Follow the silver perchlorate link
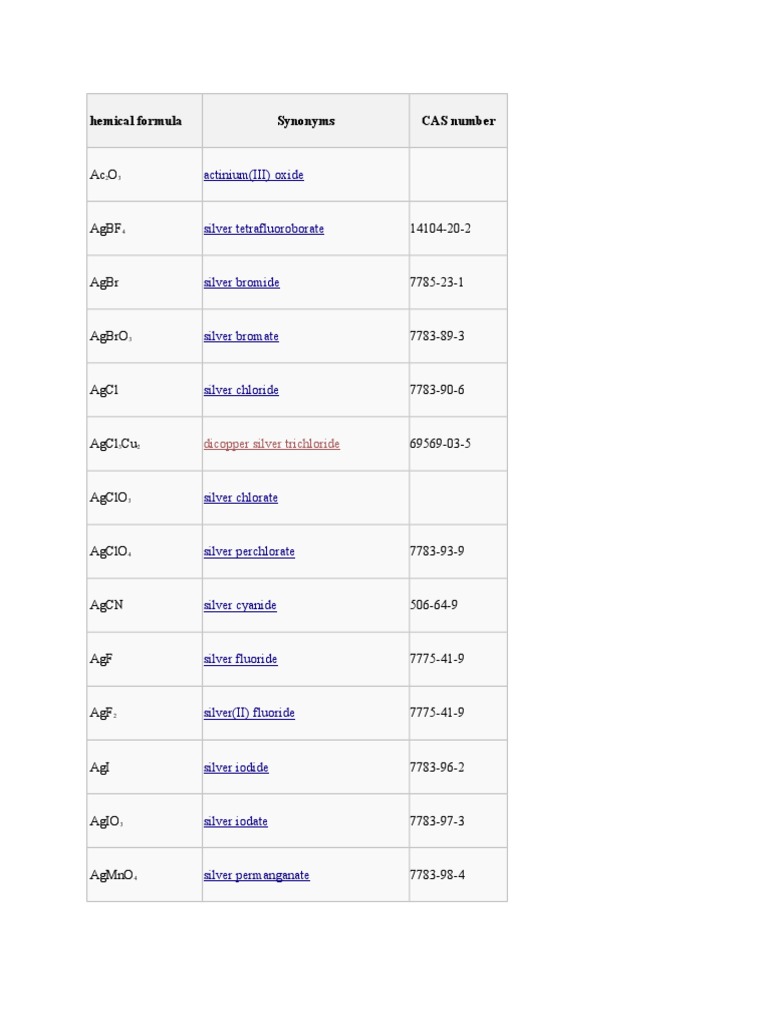This screenshot has width=768, height=1024. (x=249, y=551)
